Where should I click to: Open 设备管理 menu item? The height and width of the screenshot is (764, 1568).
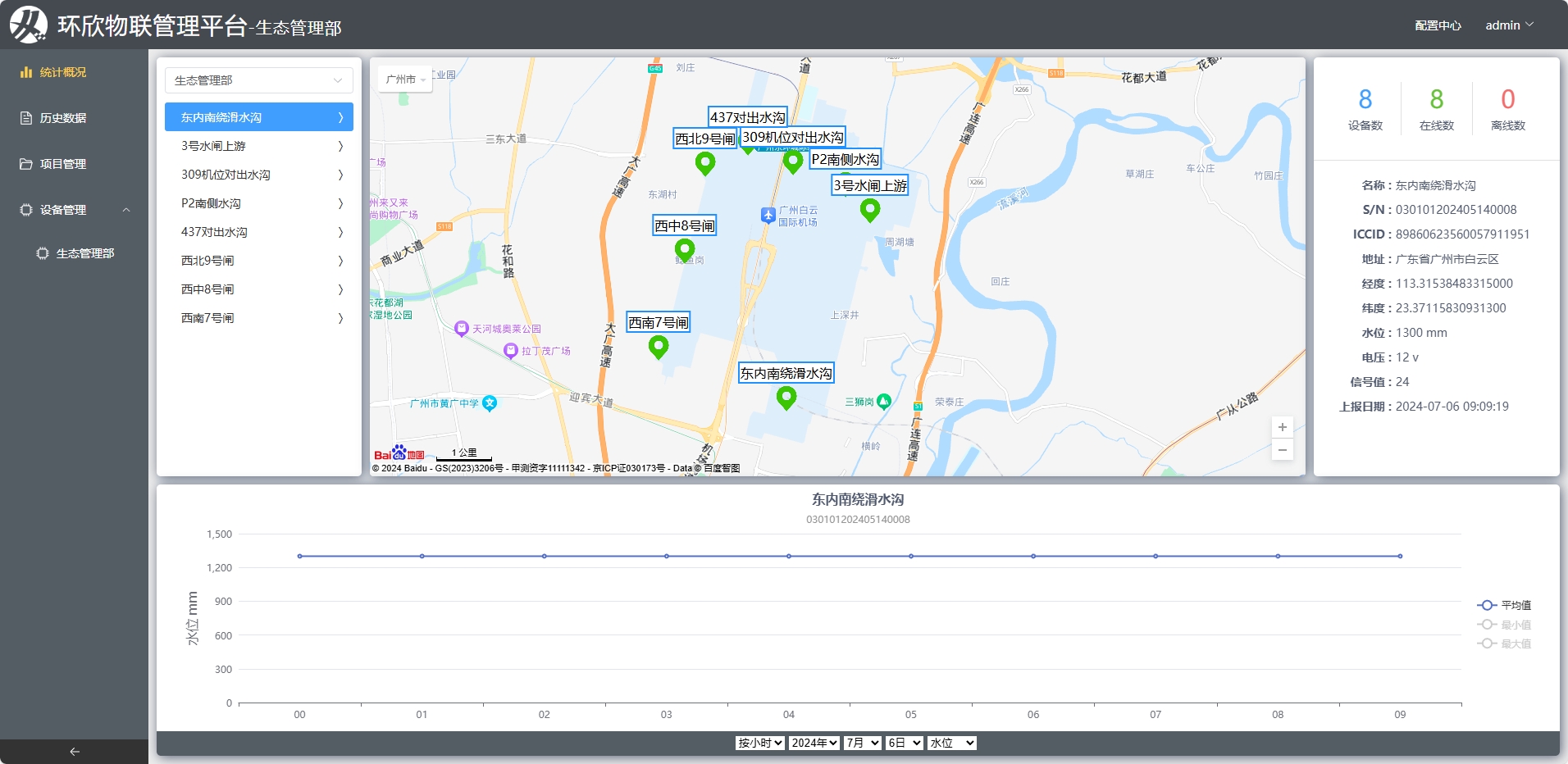[x=74, y=210]
